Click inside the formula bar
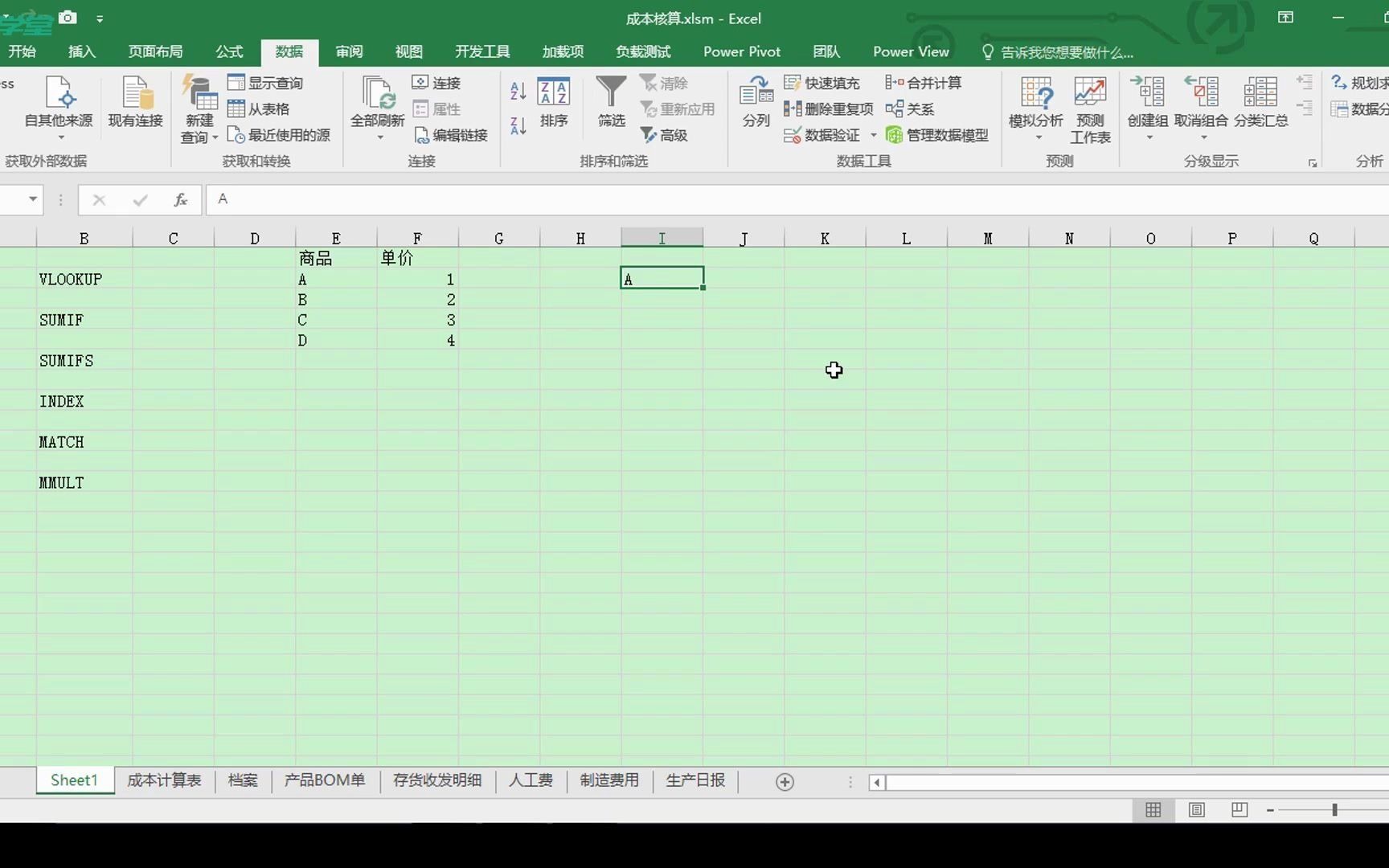 (796, 199)
